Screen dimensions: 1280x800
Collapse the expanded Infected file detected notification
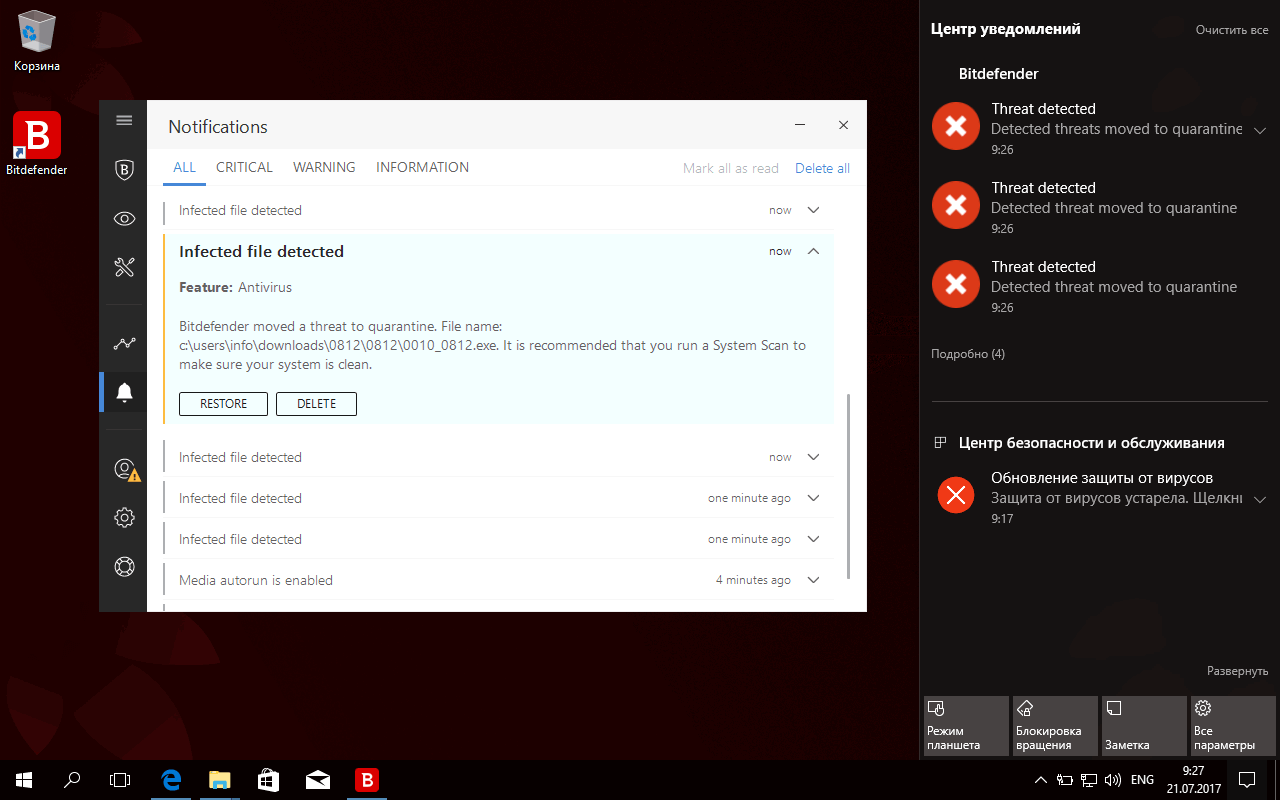(812, 251)
